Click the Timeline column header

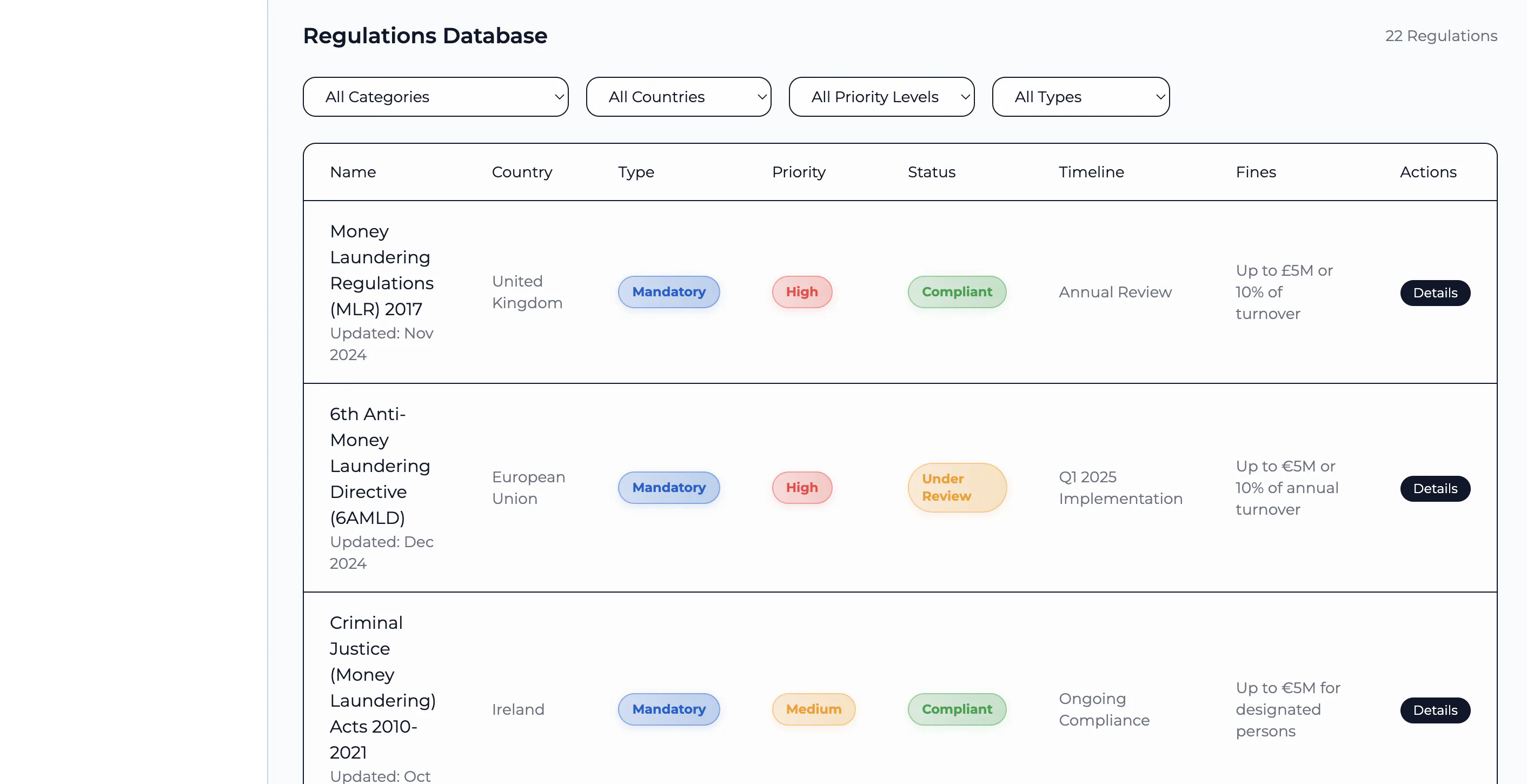tap(1091, 172)
